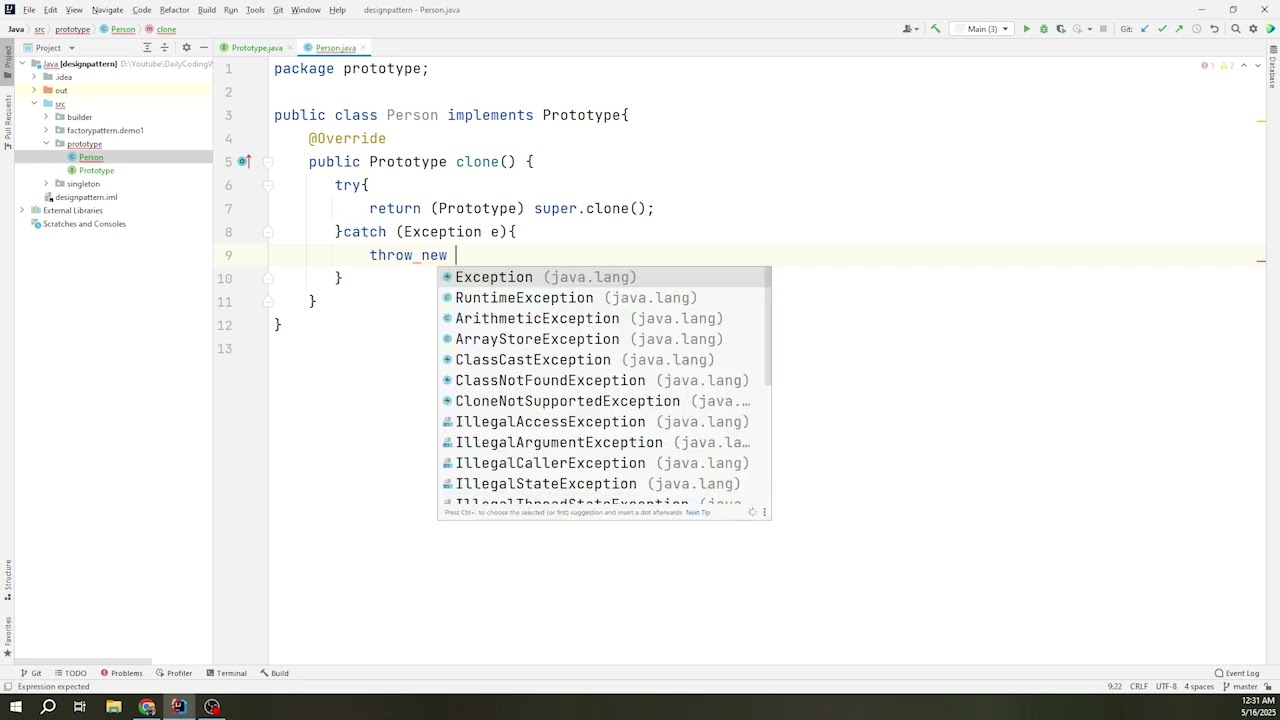This screenshot has width=1280, height=720.
Task: Open the Profiler tool window
Action: coord(174,673)
